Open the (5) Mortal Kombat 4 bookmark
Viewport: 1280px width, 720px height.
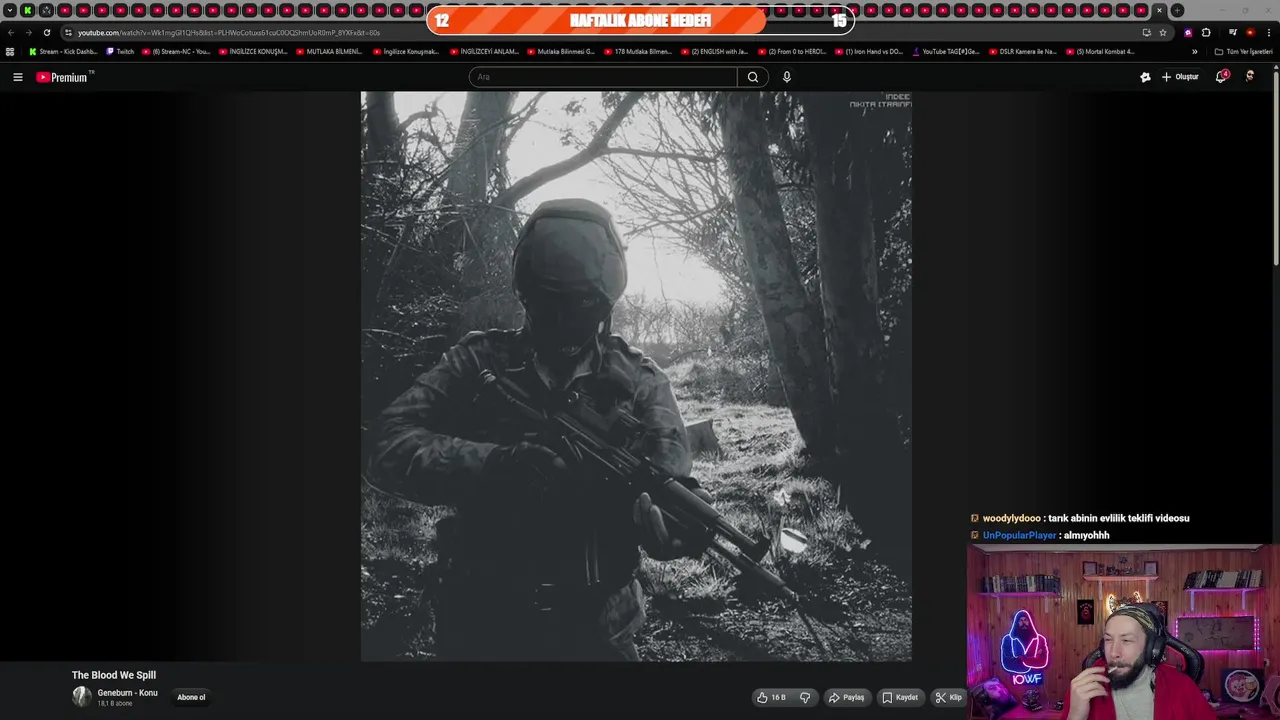coord(1100,51)
